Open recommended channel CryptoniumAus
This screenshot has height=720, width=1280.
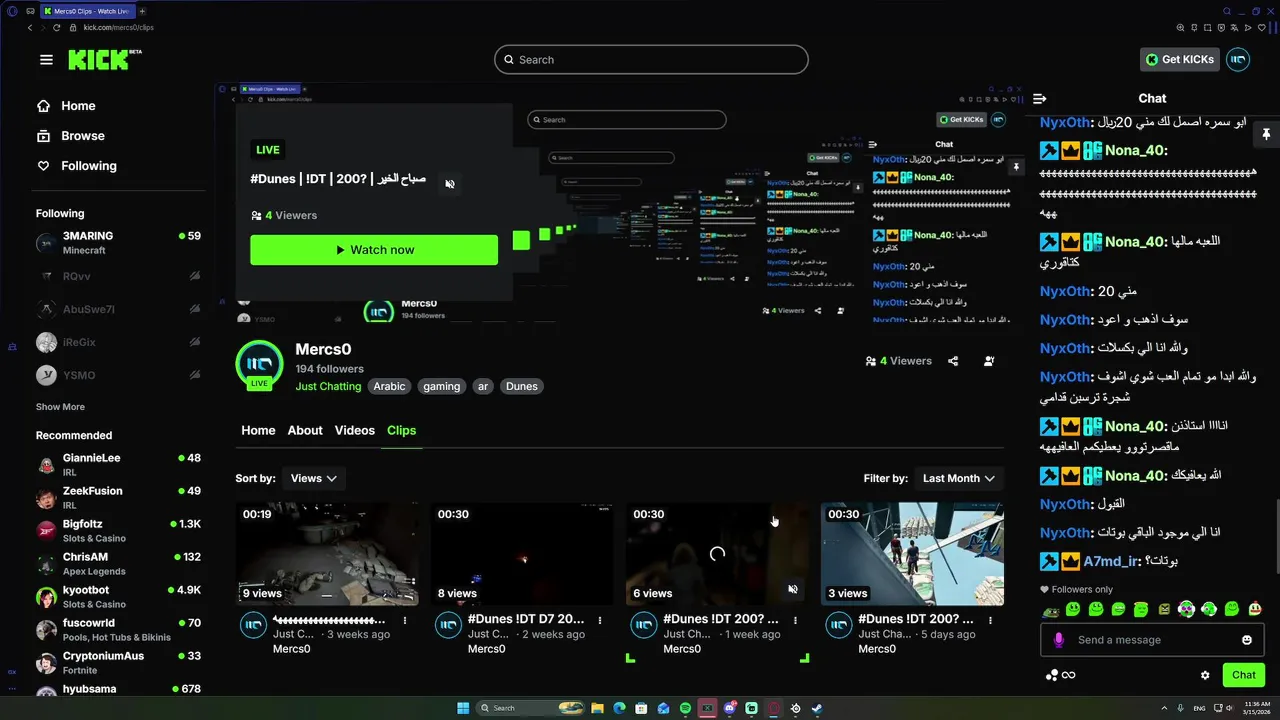point(118,663)
